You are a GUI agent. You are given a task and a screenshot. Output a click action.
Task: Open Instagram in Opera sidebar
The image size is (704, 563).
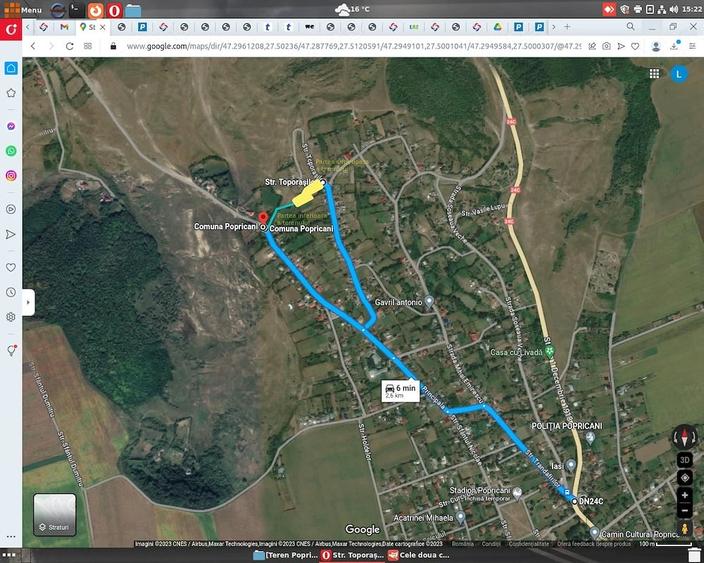(11, 176)
